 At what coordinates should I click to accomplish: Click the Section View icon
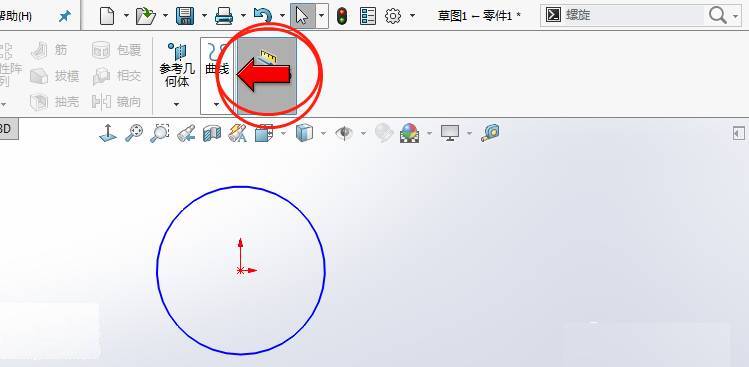[212, 133]
